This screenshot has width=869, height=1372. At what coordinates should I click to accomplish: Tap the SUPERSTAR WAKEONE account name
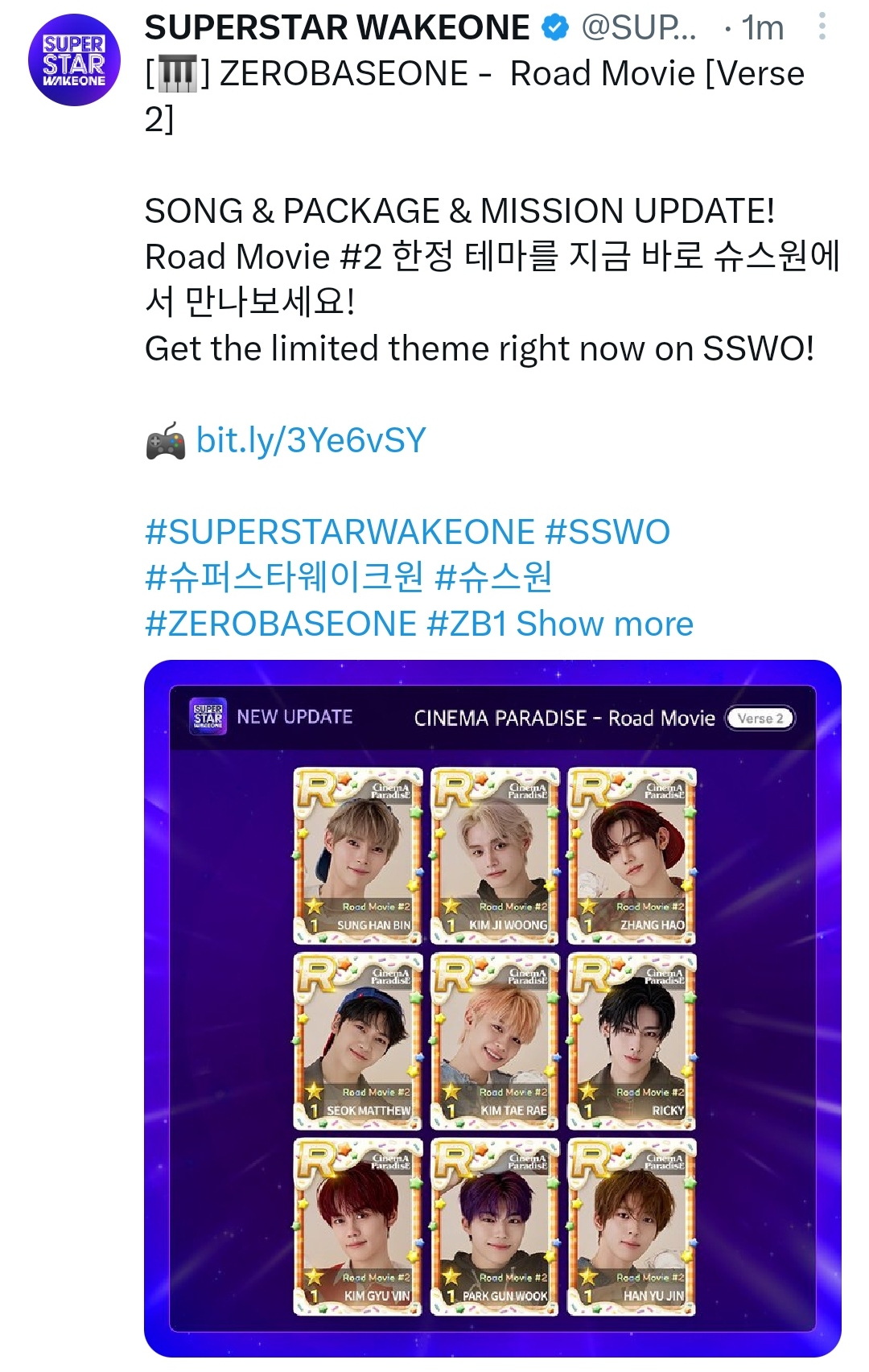(337, 28)
